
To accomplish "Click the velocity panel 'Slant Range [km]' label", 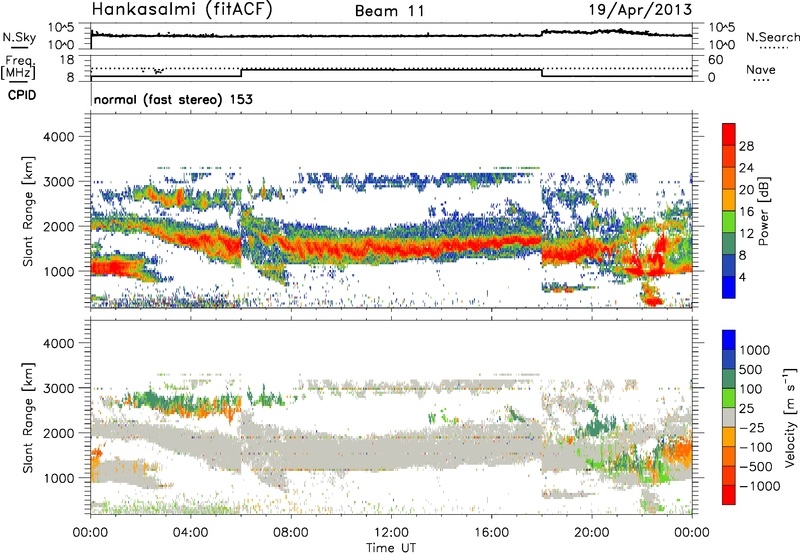I will [x=28, y=417].
